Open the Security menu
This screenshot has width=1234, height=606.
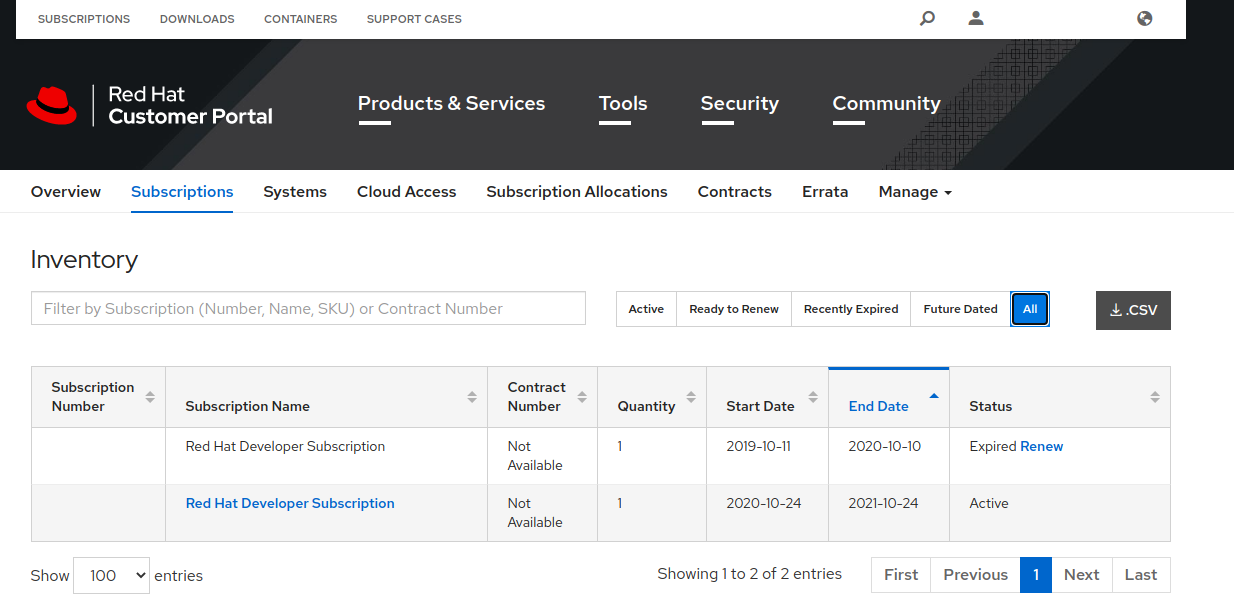click(x=740, y=104)
